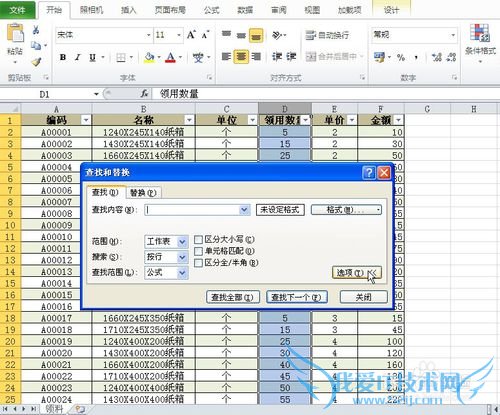Switch to the 插入 ribbon tab
The width and height of the screenshot is (500, 415).
click(129, 10)
